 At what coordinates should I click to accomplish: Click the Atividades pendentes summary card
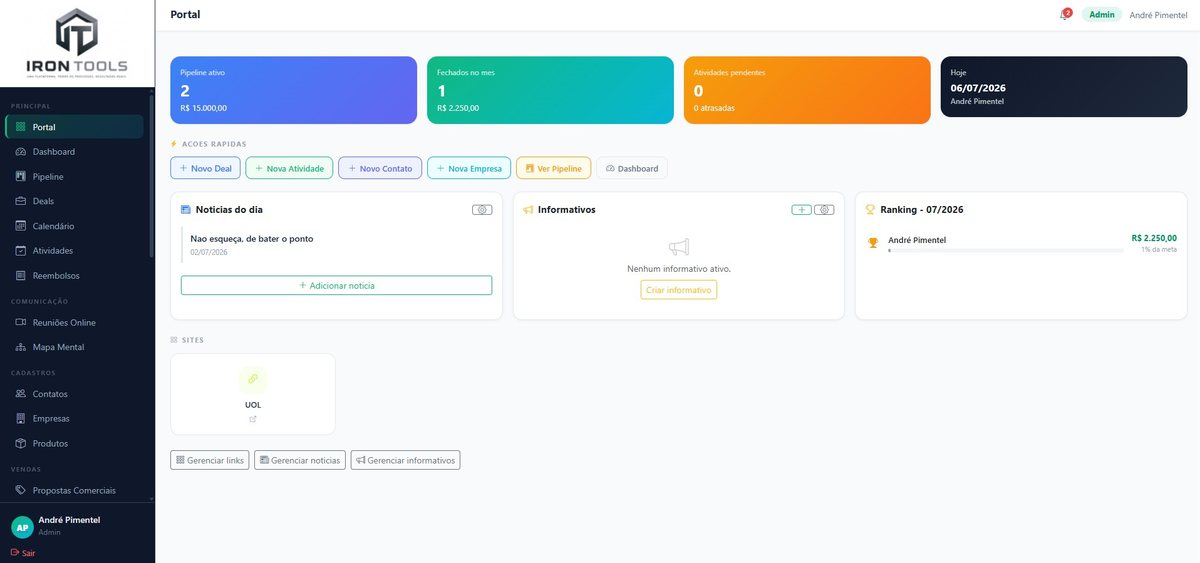coord(807,90)
